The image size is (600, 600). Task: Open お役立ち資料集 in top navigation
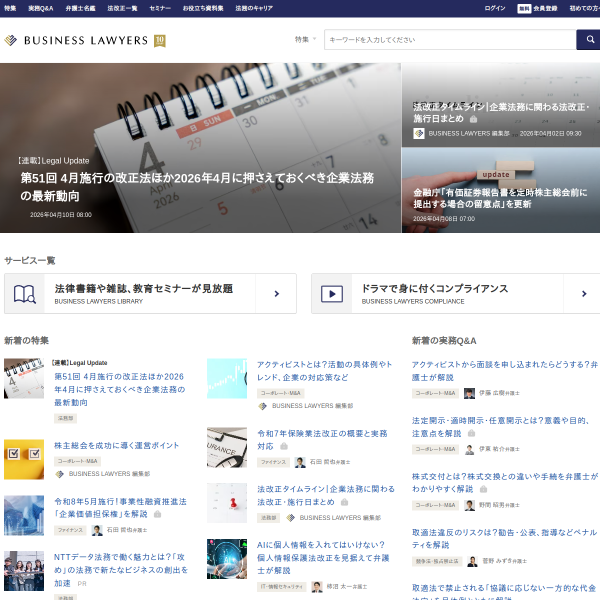(x=203, y=8)
